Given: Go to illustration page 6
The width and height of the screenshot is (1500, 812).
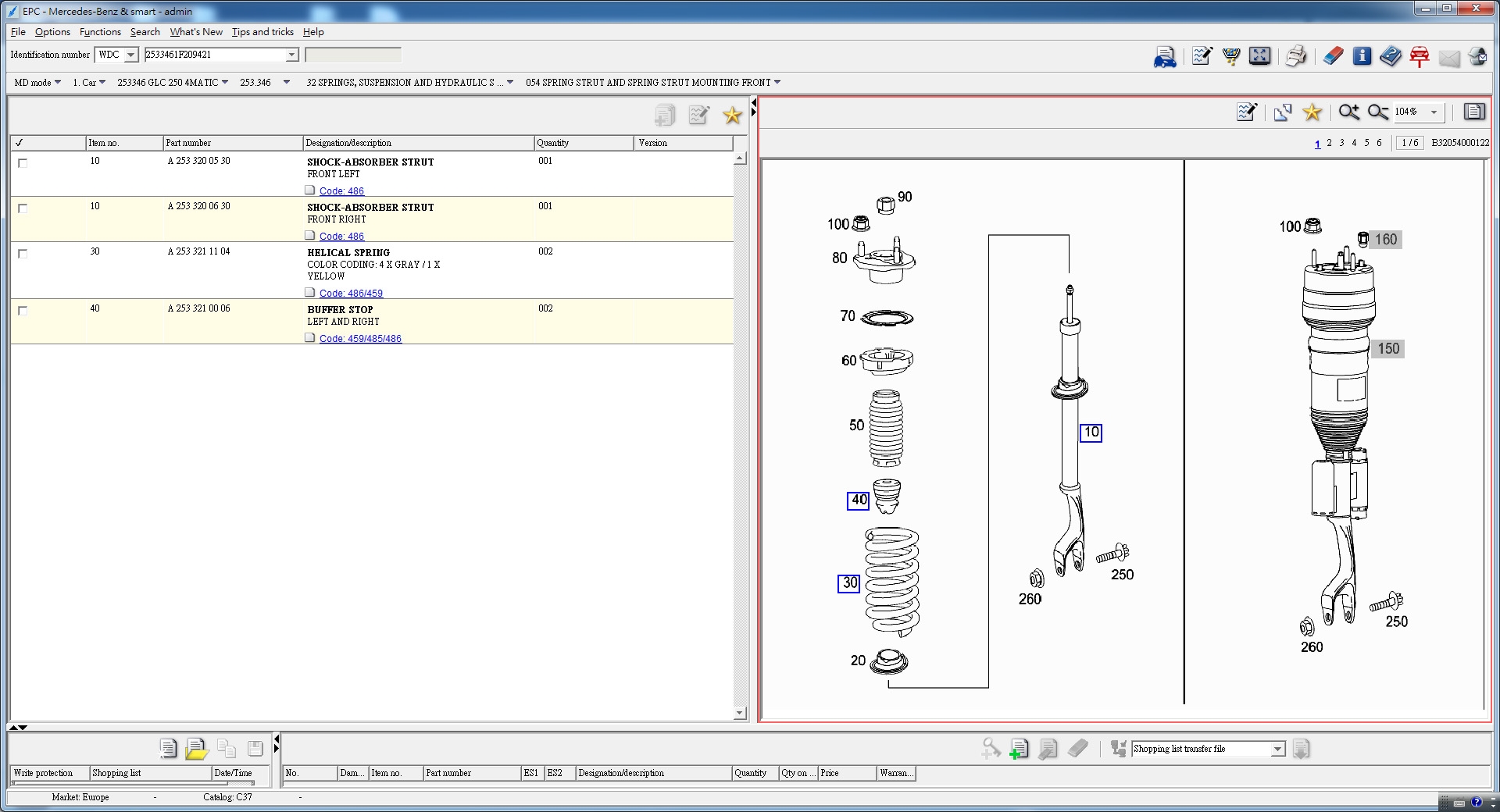Looking at the screenshot, I should [x=1379, y=143].
